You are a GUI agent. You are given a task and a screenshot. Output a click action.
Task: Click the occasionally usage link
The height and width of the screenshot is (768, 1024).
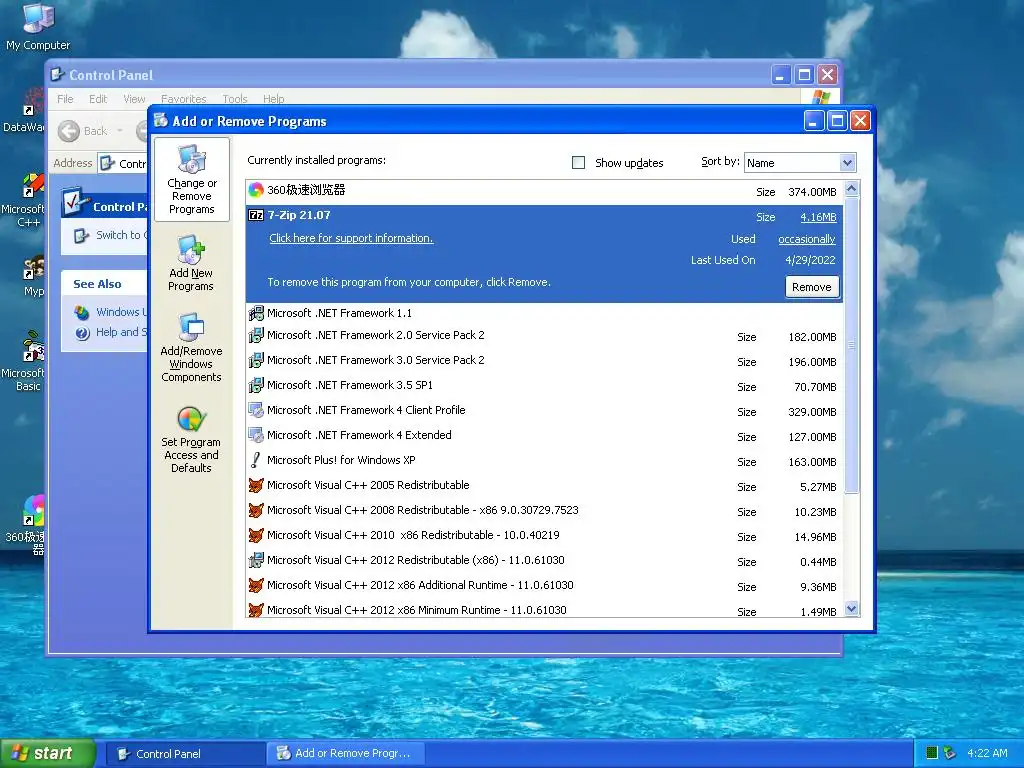(807, 240)
